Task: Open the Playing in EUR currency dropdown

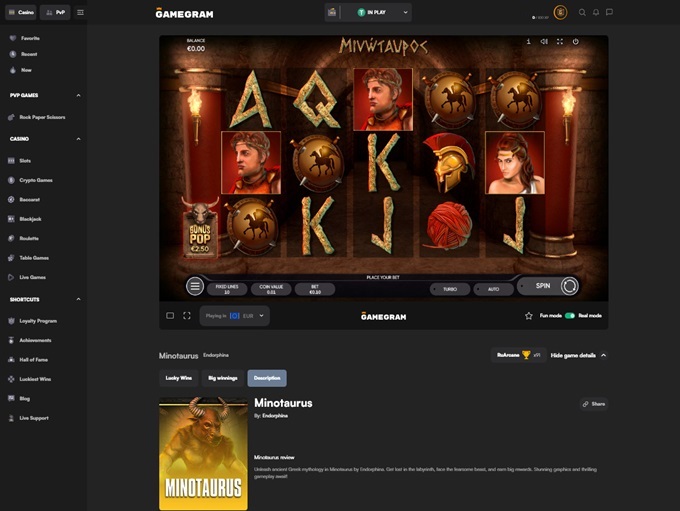Action: coord(235,316)
